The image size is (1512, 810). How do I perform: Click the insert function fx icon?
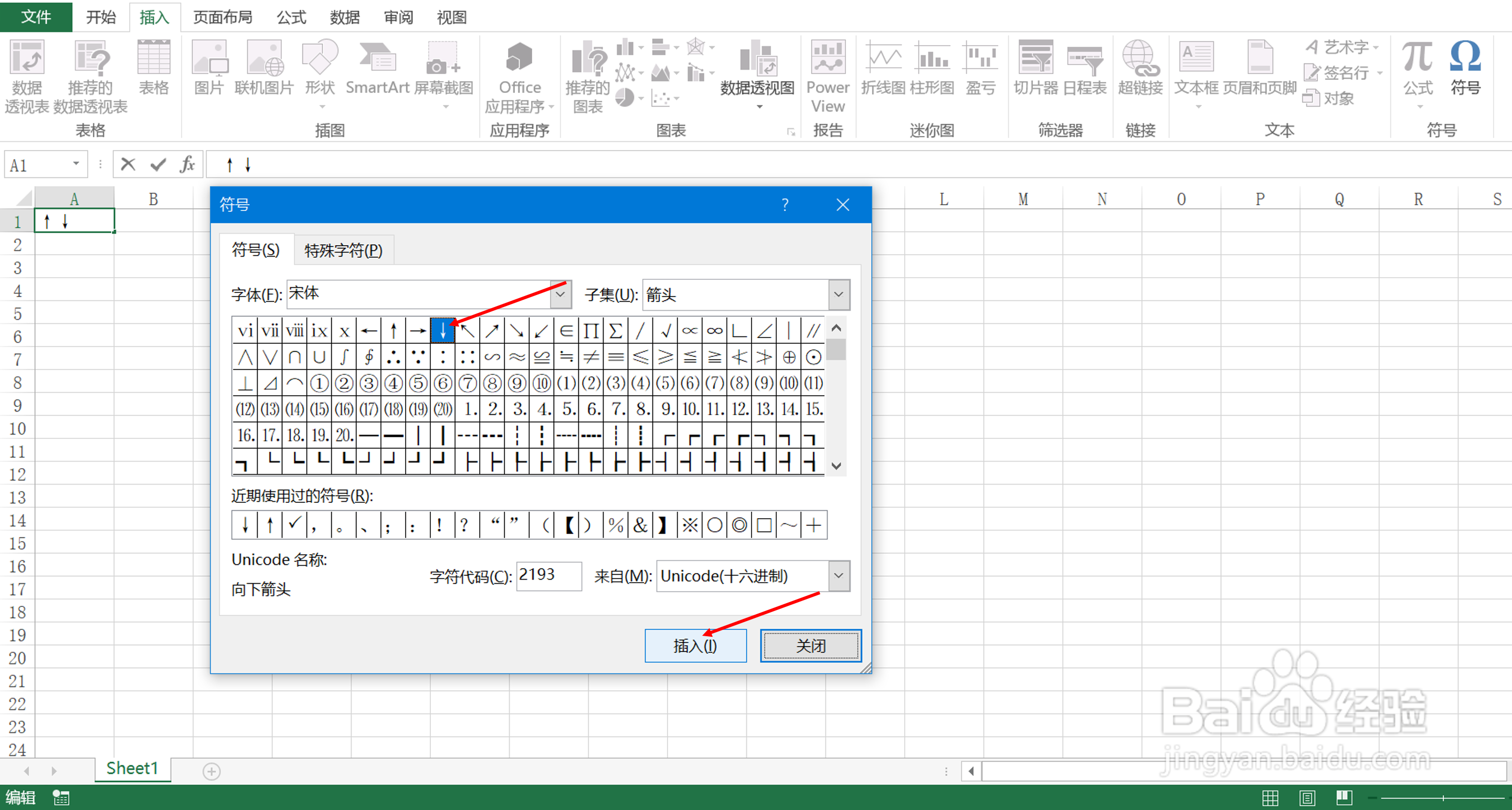coord(187,165)
